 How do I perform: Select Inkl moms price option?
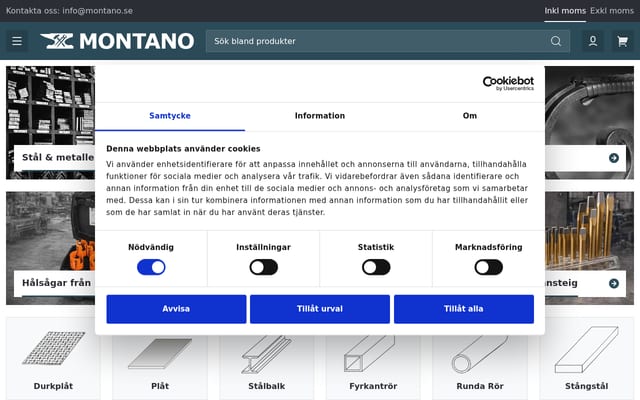565,11
